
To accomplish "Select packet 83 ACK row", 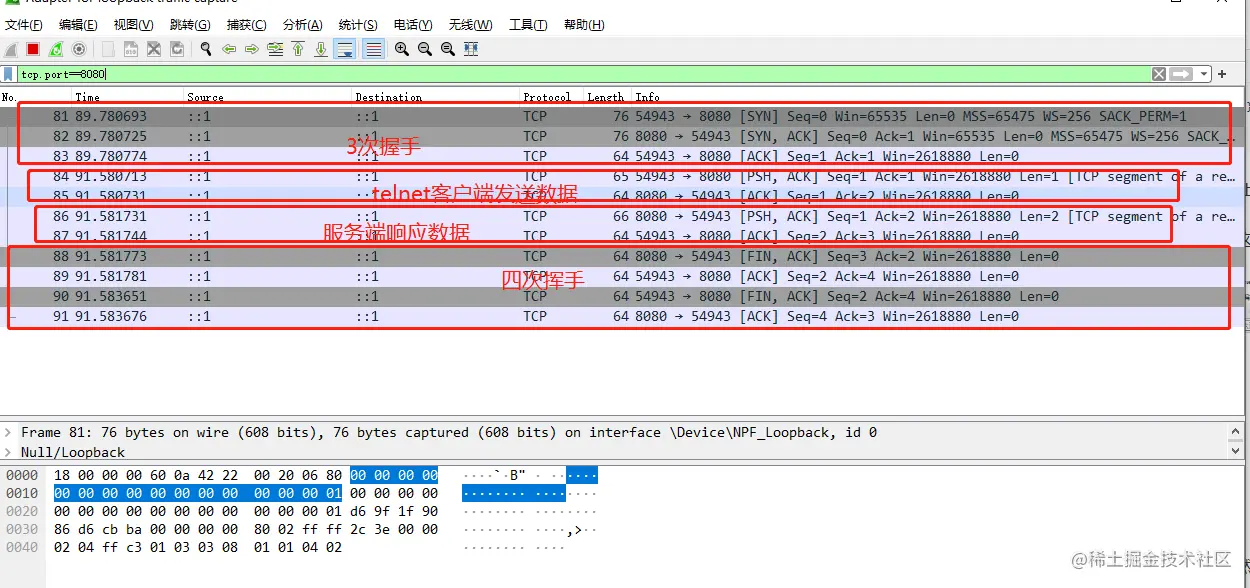I will [620, 156].
